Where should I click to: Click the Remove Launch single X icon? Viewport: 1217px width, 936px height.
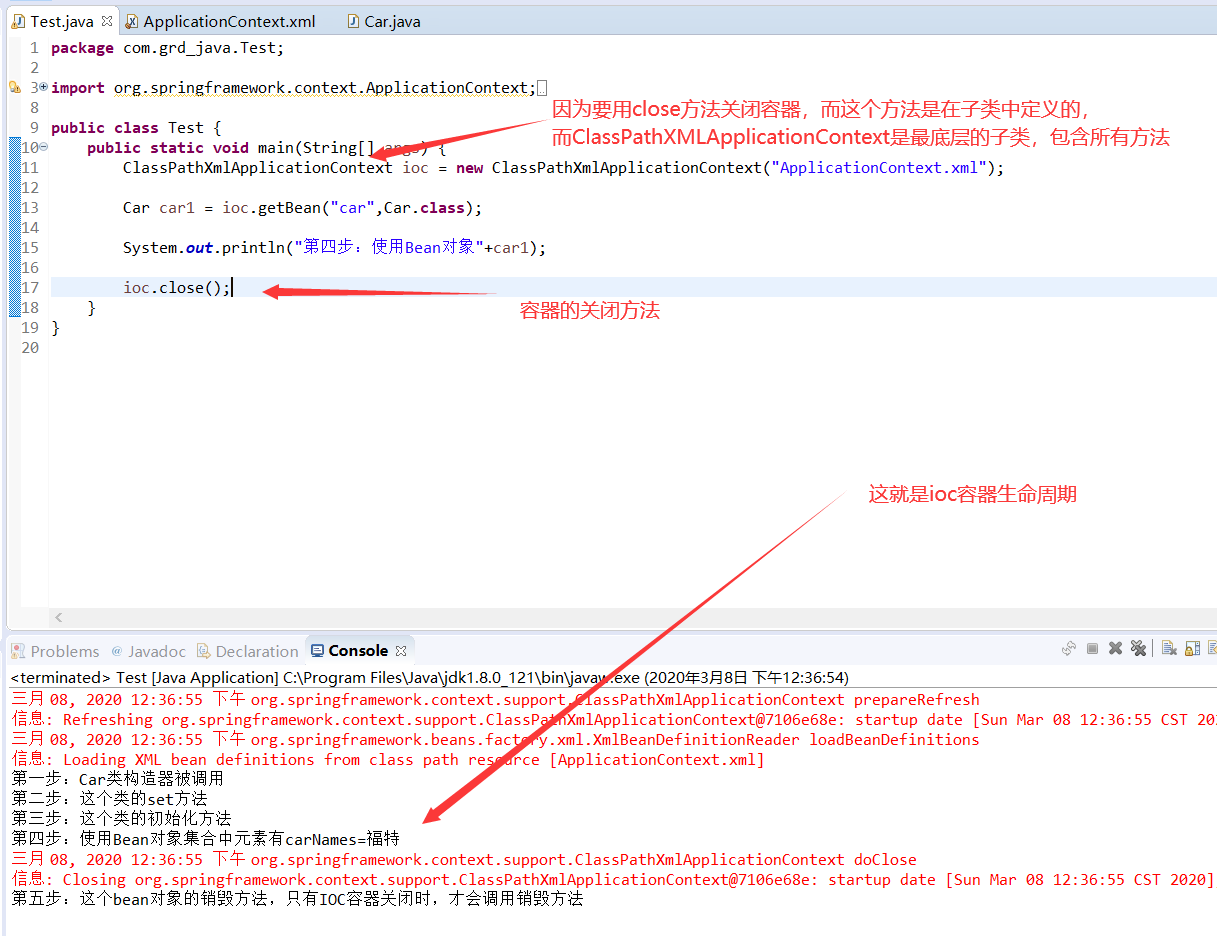(x=1115, y=649)
